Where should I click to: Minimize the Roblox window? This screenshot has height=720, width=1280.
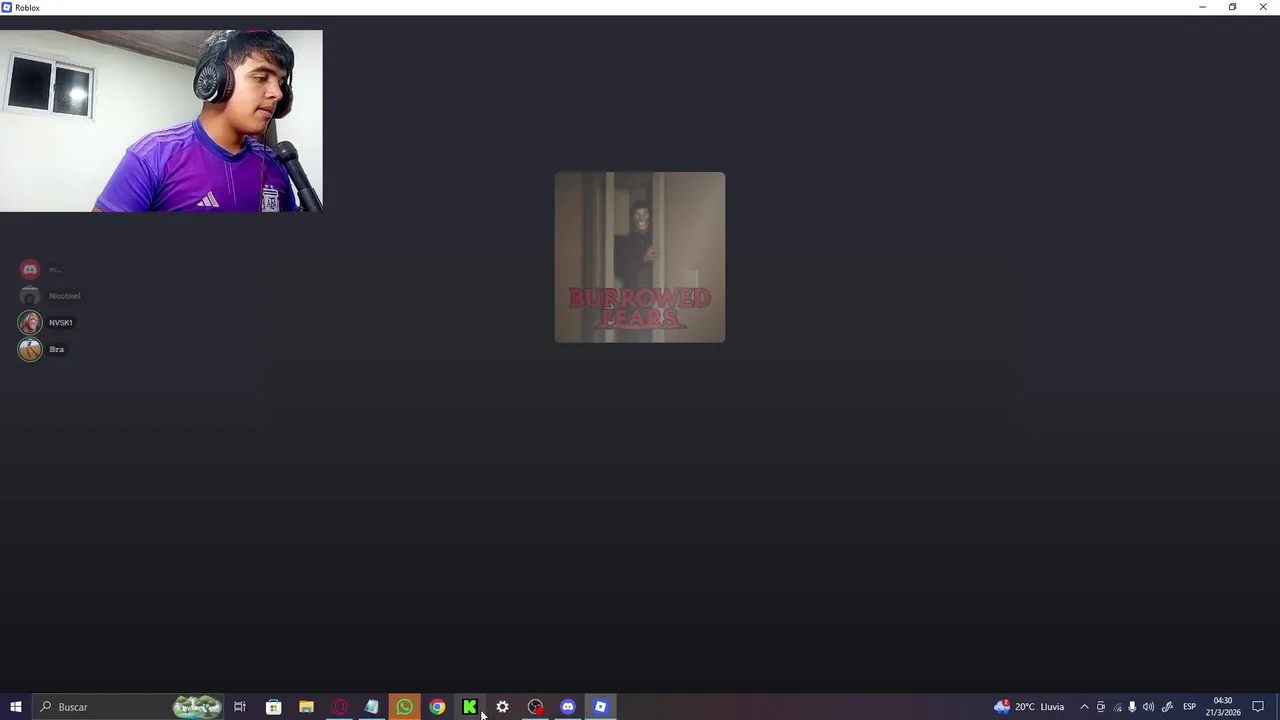coord(1202,7)
